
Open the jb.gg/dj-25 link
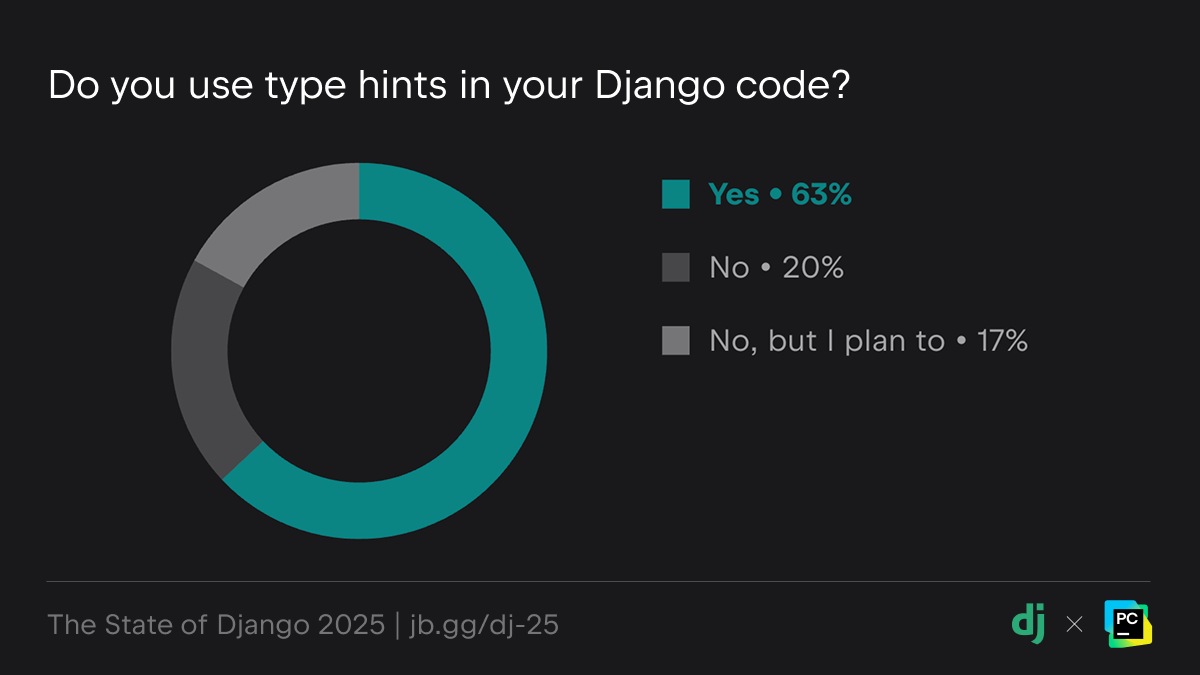point(484,625)
